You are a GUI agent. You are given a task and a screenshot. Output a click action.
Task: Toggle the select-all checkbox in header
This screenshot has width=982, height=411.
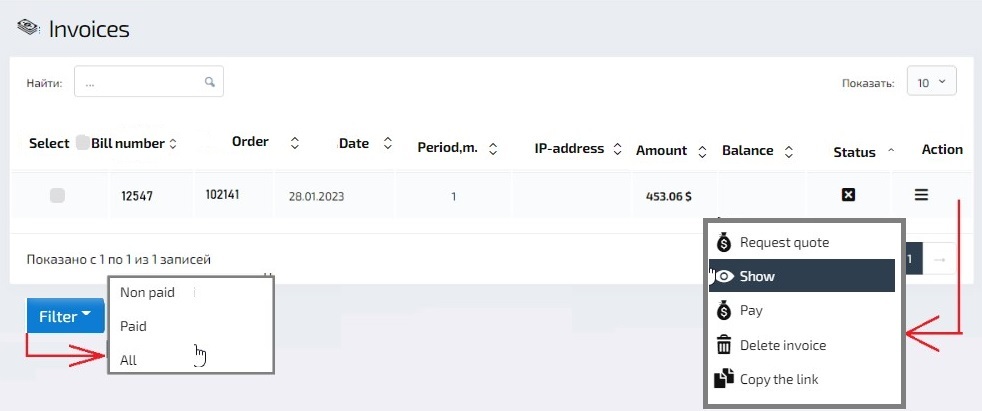[x=83, y=143]
